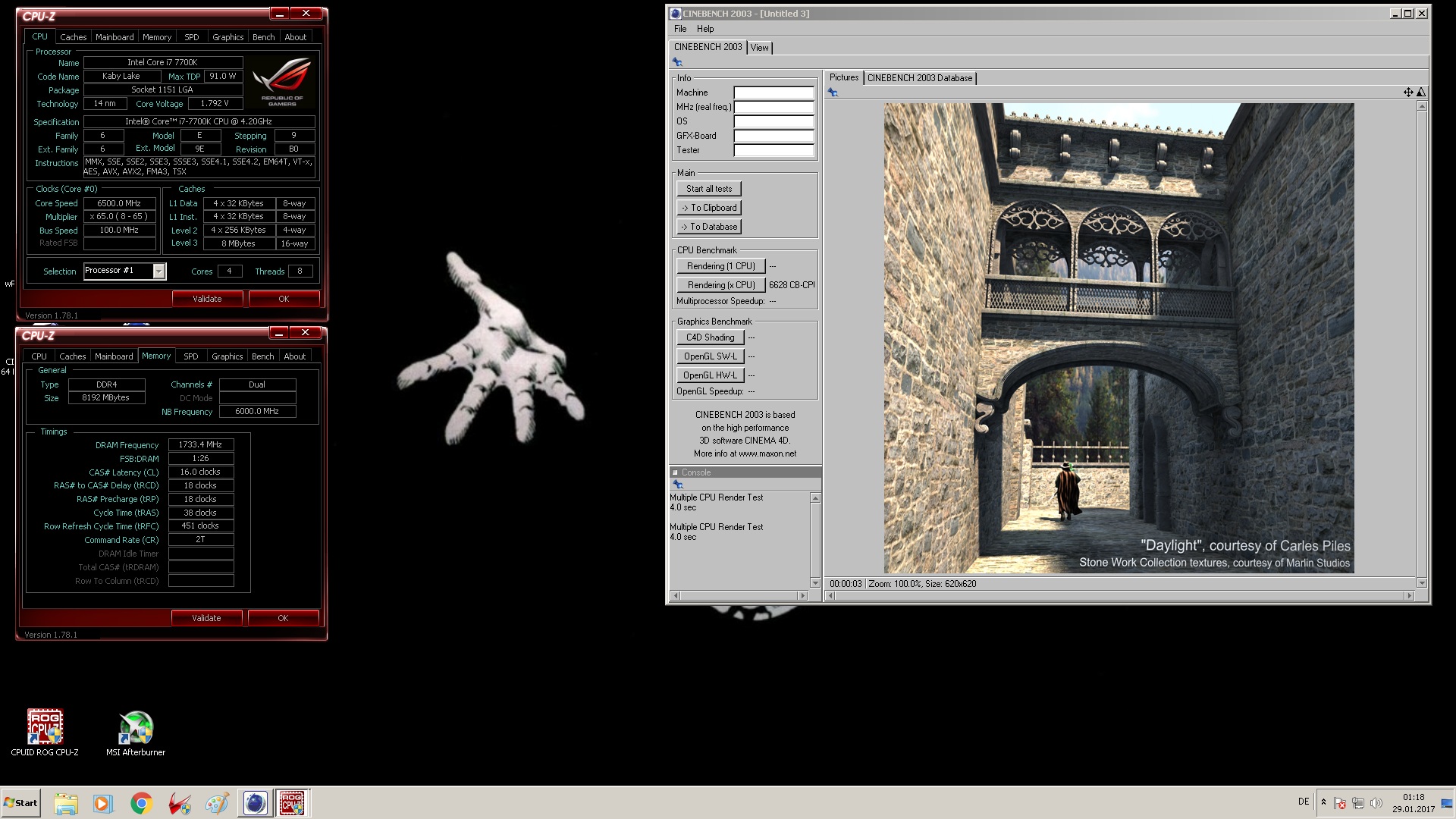Open the Paint palette icon in taskbar
Viewport: 1456px width, 819px height.
click(x=217, y=803)
